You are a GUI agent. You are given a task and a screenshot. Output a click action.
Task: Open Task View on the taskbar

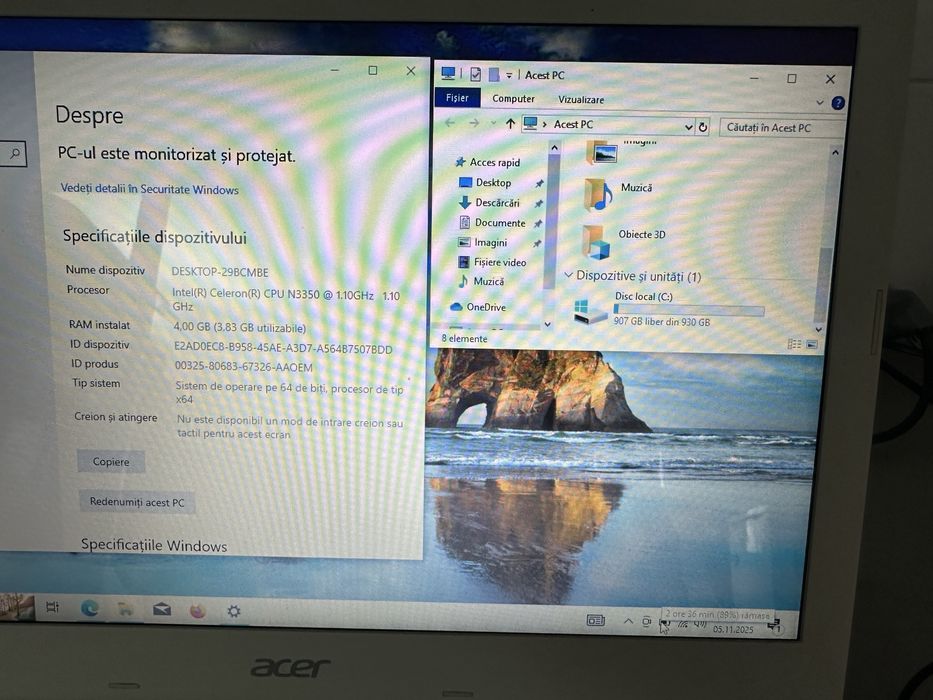(52, 607)
